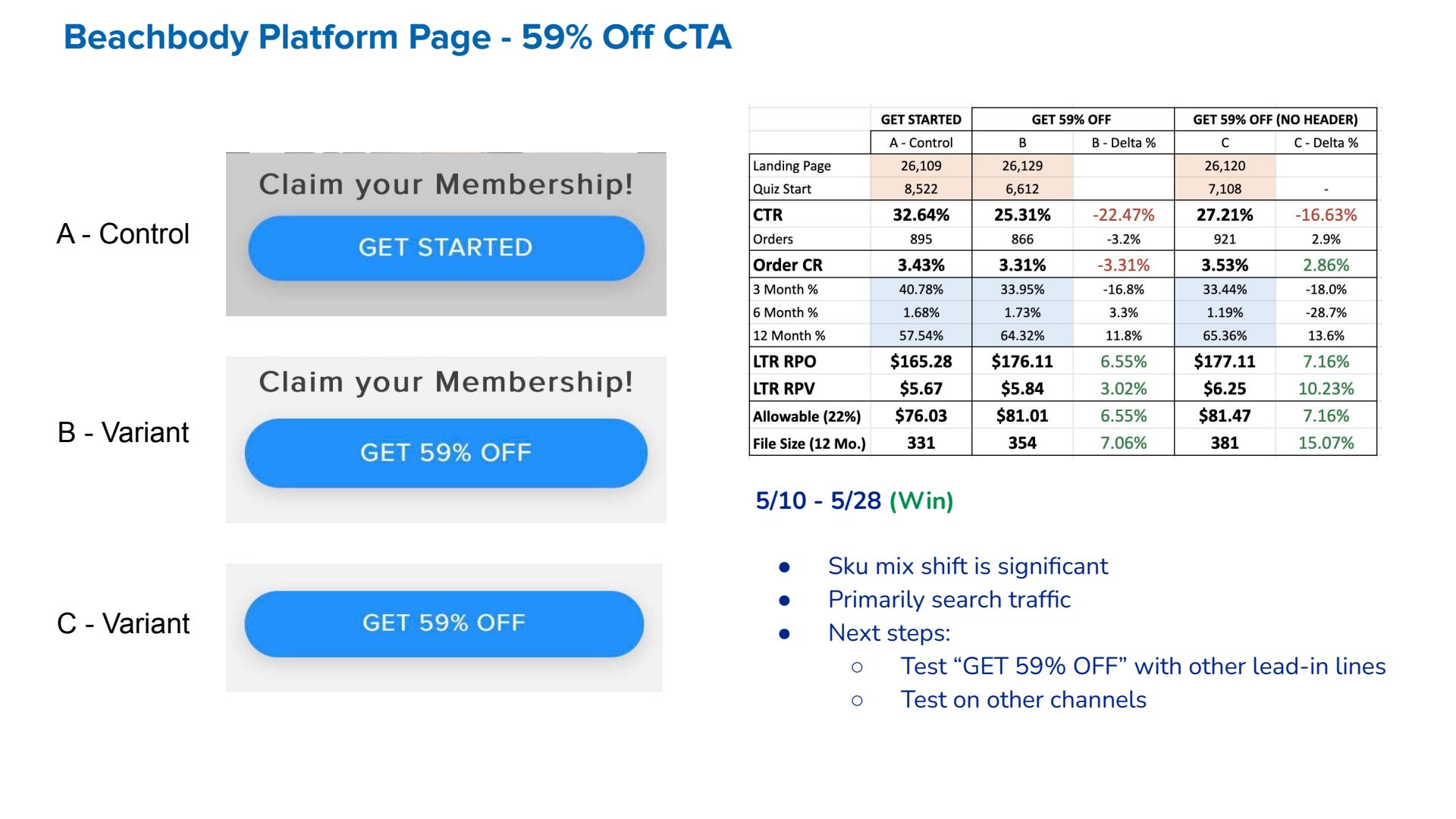
Task: Select the -22.47% CTR delta cell
Action: coord(1123,215)
